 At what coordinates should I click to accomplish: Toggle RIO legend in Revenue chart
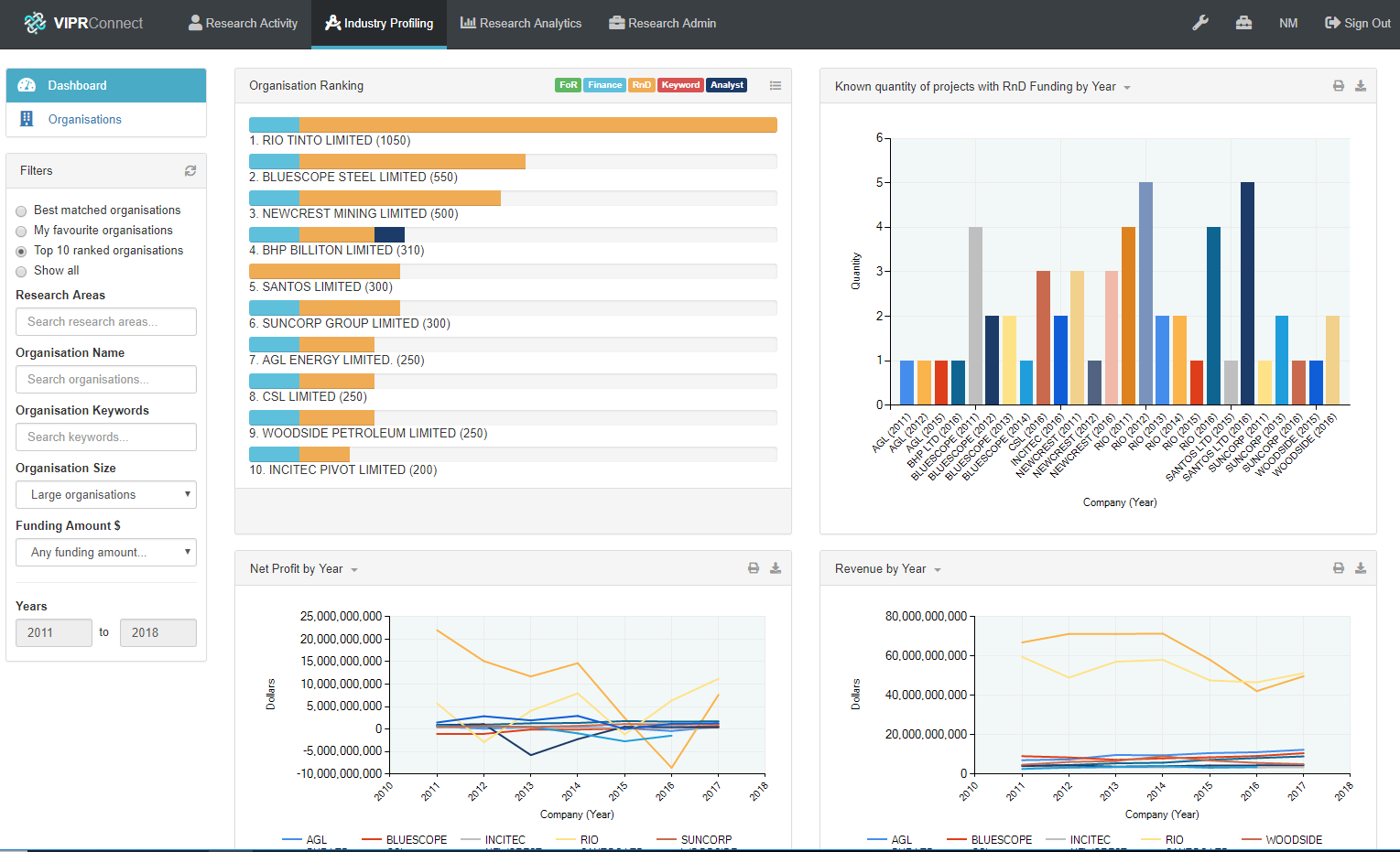(x=1163, y=839)
